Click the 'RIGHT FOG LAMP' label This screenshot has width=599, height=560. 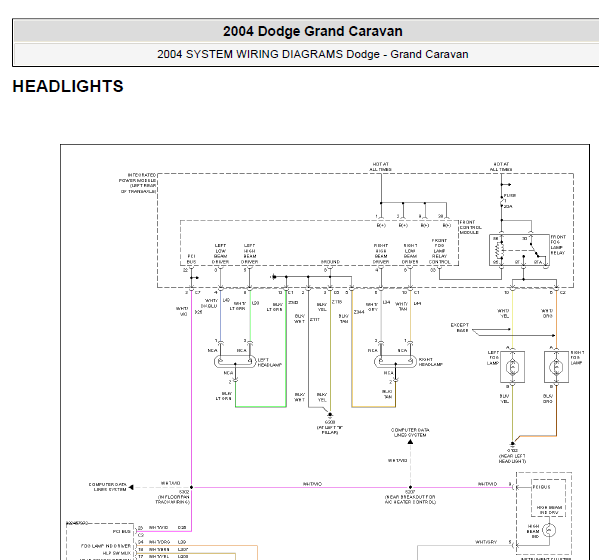tap(577, 358)
